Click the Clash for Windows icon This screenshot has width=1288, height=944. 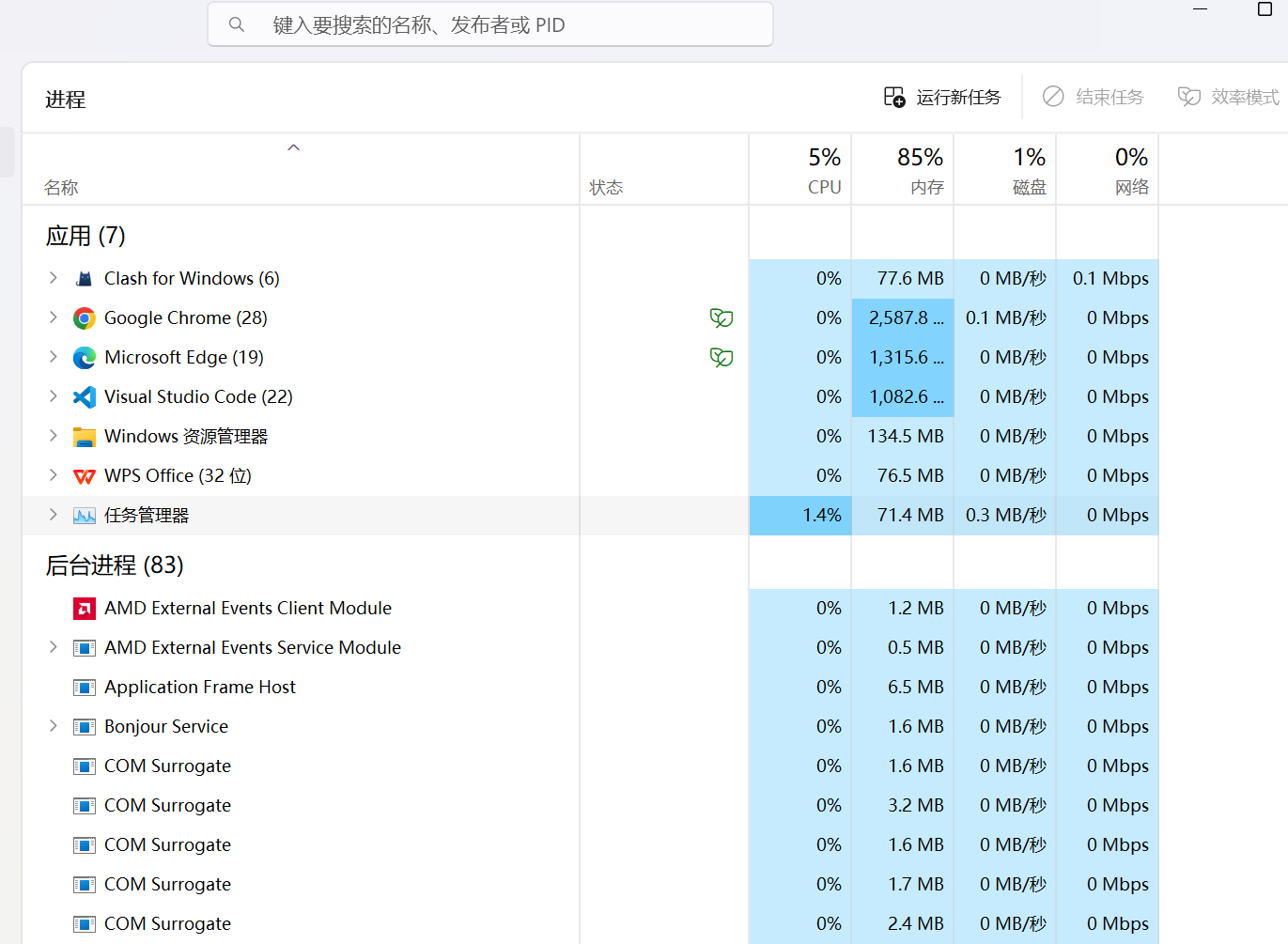85,279
